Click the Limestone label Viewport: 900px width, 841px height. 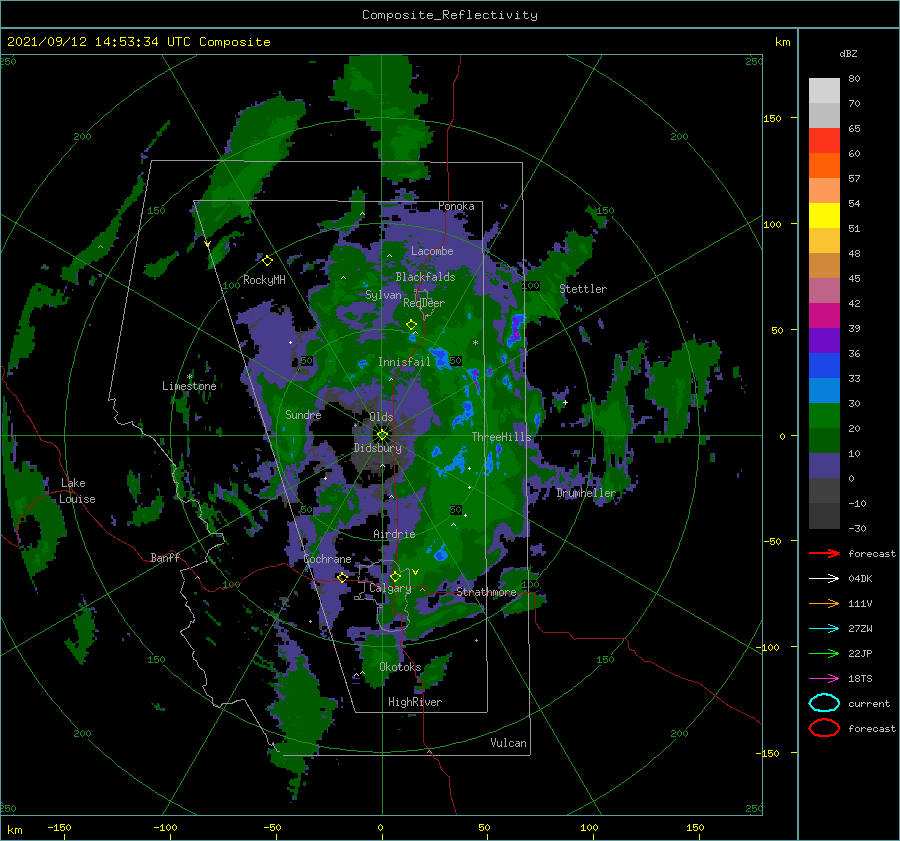point(189,386)
